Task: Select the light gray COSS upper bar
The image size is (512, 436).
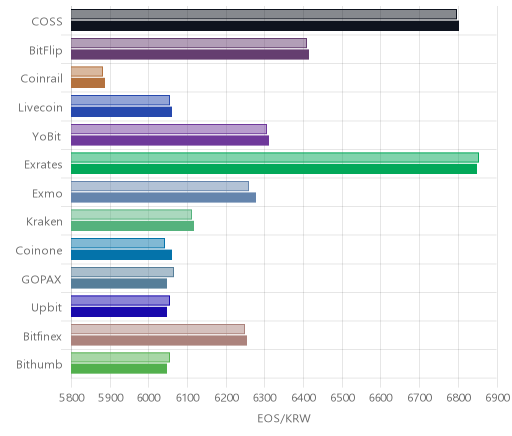Action: pyautogui.click(x=264, y=14)
